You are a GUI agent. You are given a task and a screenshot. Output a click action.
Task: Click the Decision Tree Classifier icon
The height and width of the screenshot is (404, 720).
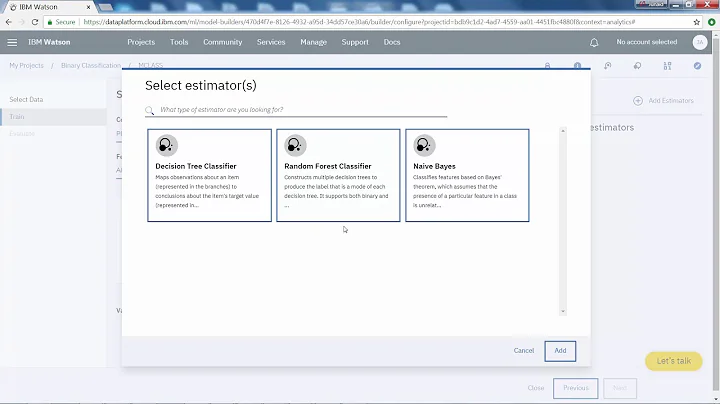click(167, 146)
